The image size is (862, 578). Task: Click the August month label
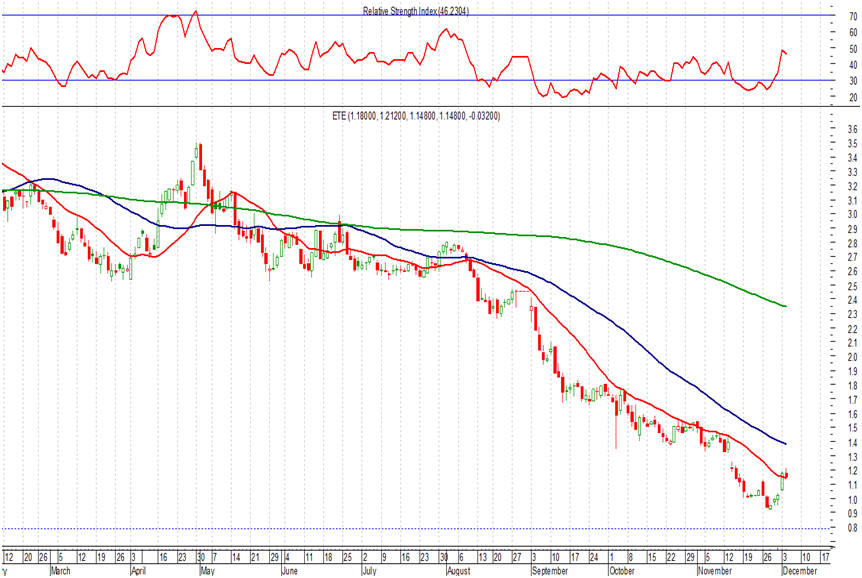tap(459, 571)
